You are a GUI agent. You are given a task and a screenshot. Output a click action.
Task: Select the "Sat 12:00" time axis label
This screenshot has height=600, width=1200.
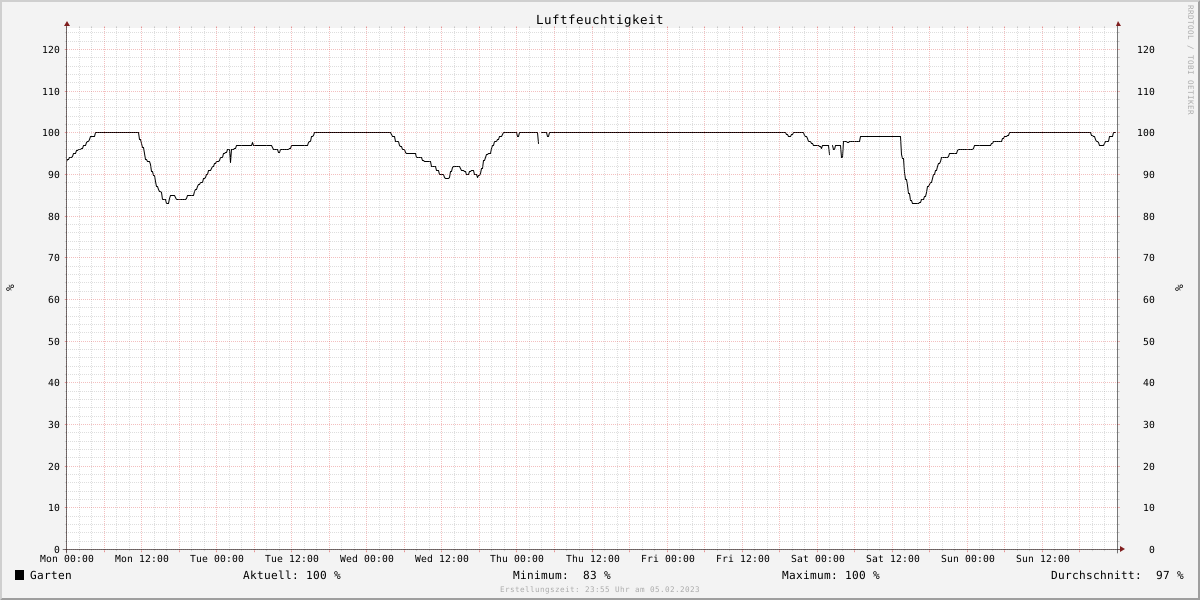coord(893,559)
